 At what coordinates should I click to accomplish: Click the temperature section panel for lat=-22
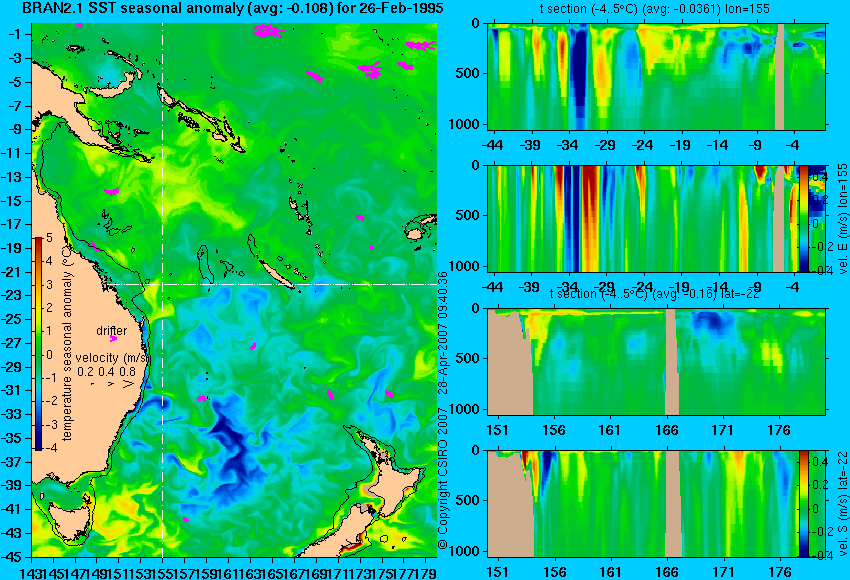click(x=656, y=362)
